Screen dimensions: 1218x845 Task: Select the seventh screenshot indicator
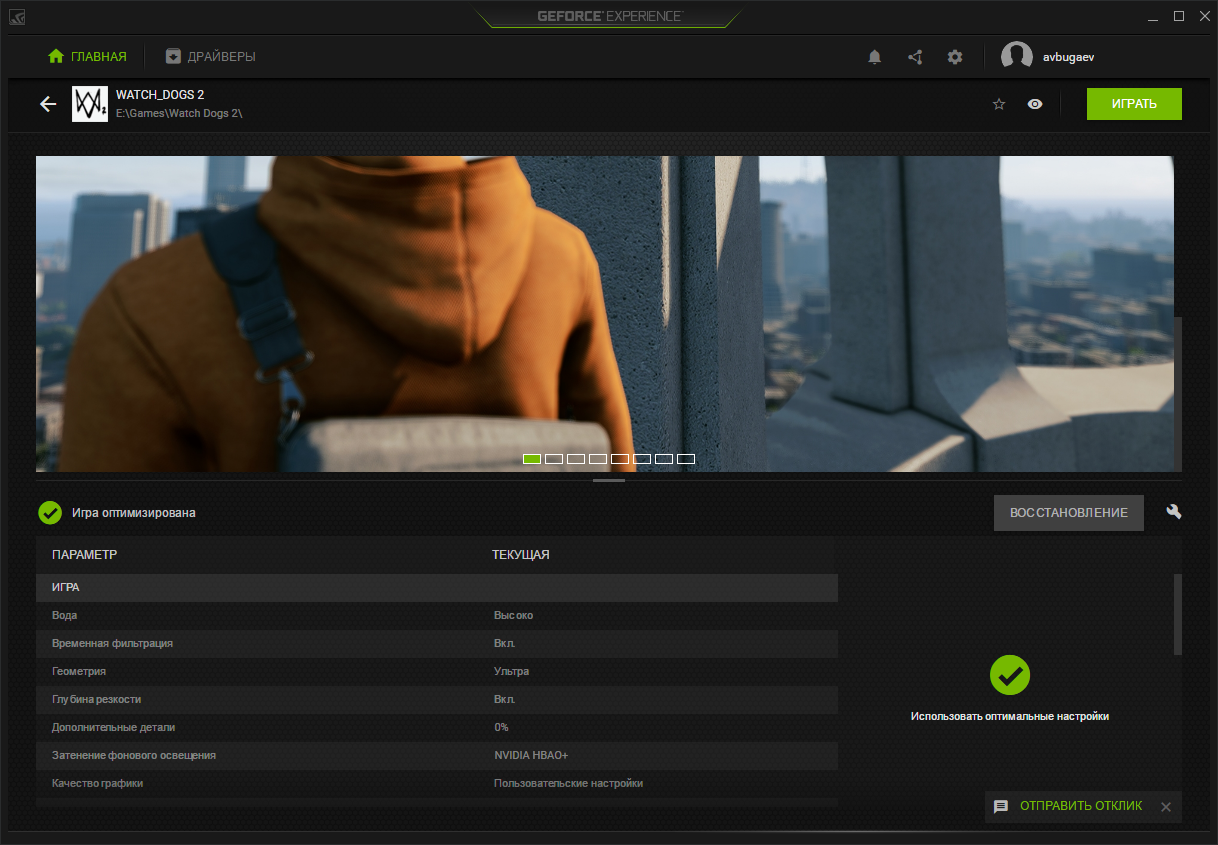pos(664,459)
